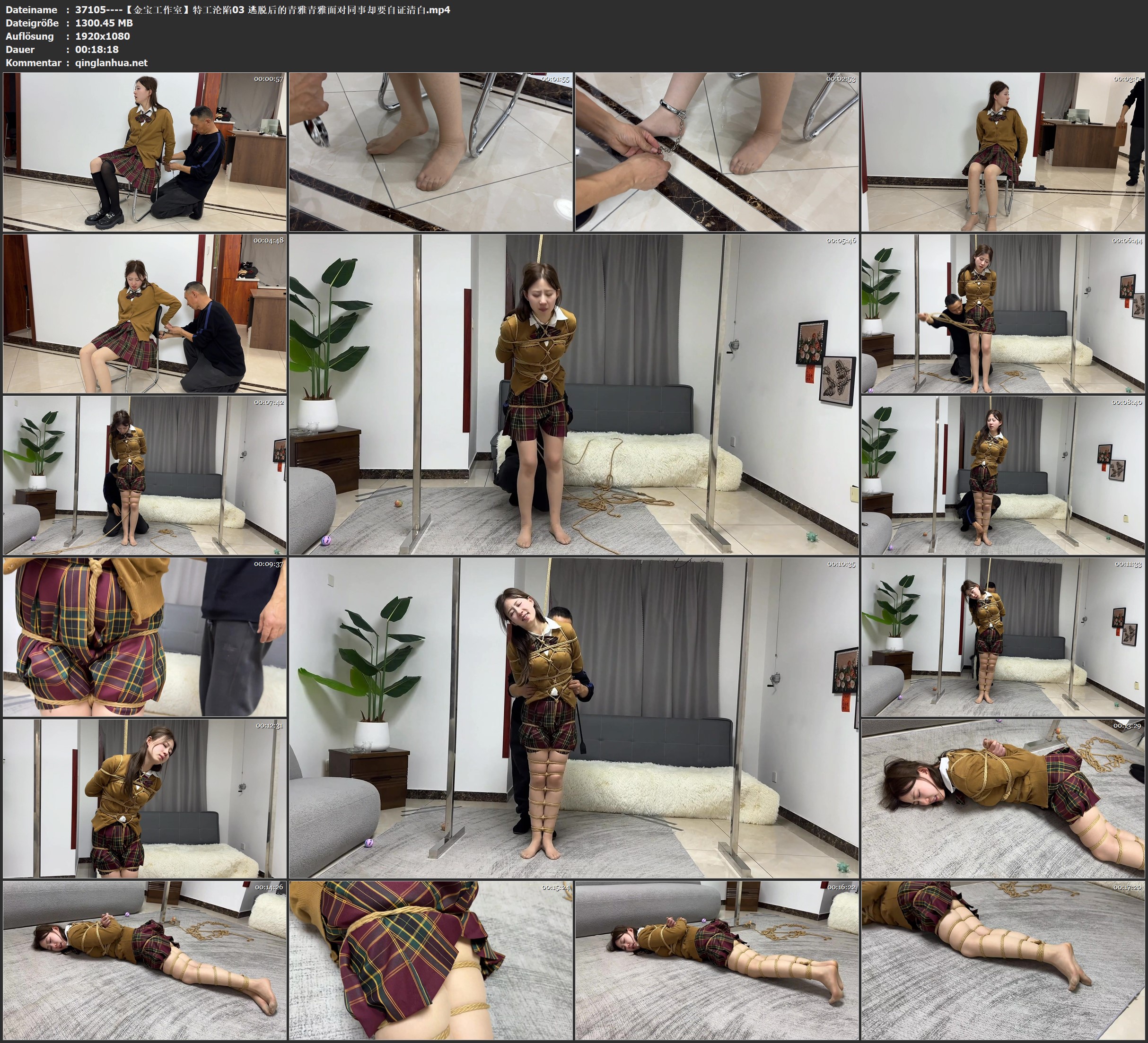Select the thumbnail marked 00:06:44

tap(1003, 313)
